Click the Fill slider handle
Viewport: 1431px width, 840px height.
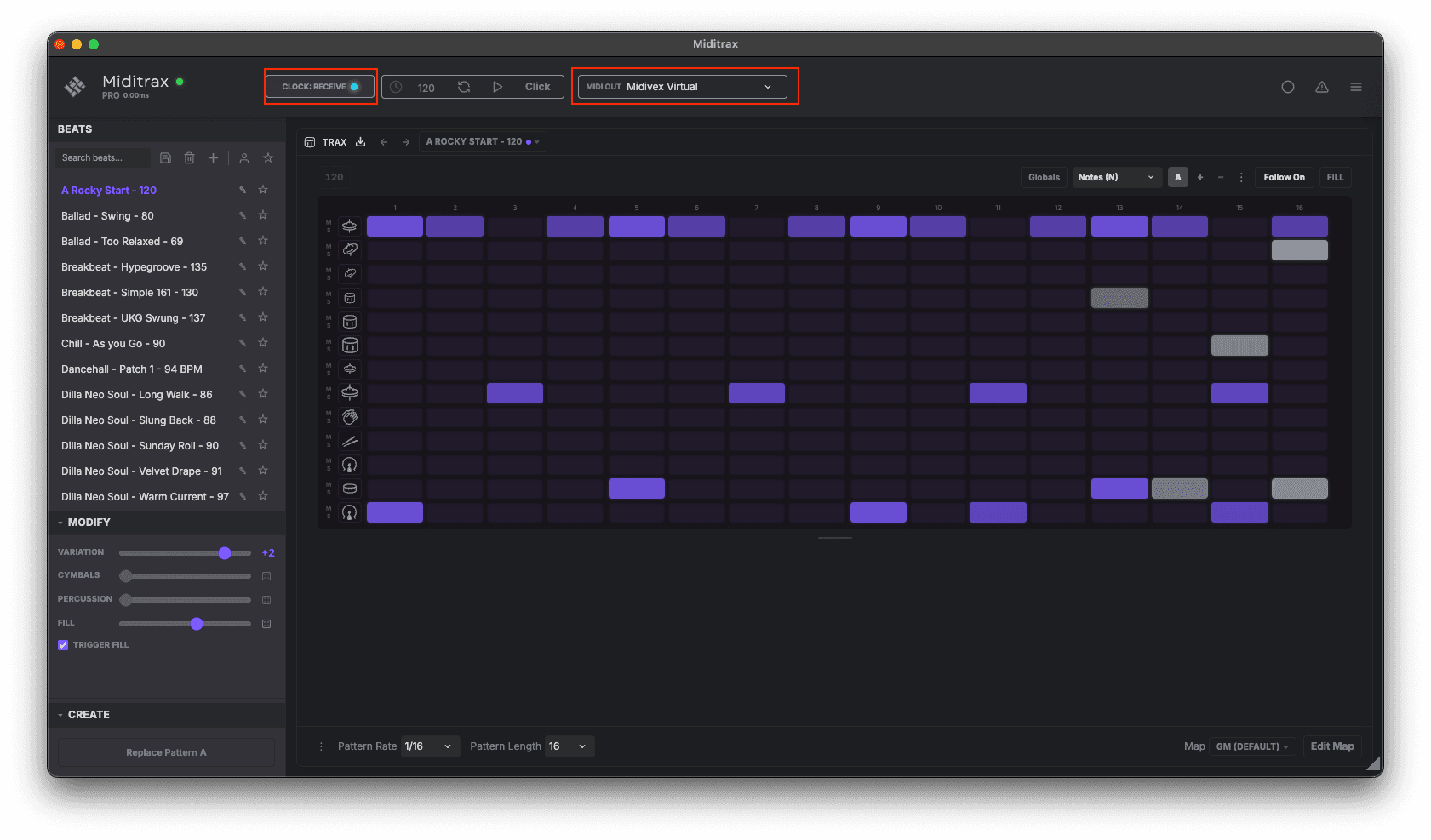197,624
